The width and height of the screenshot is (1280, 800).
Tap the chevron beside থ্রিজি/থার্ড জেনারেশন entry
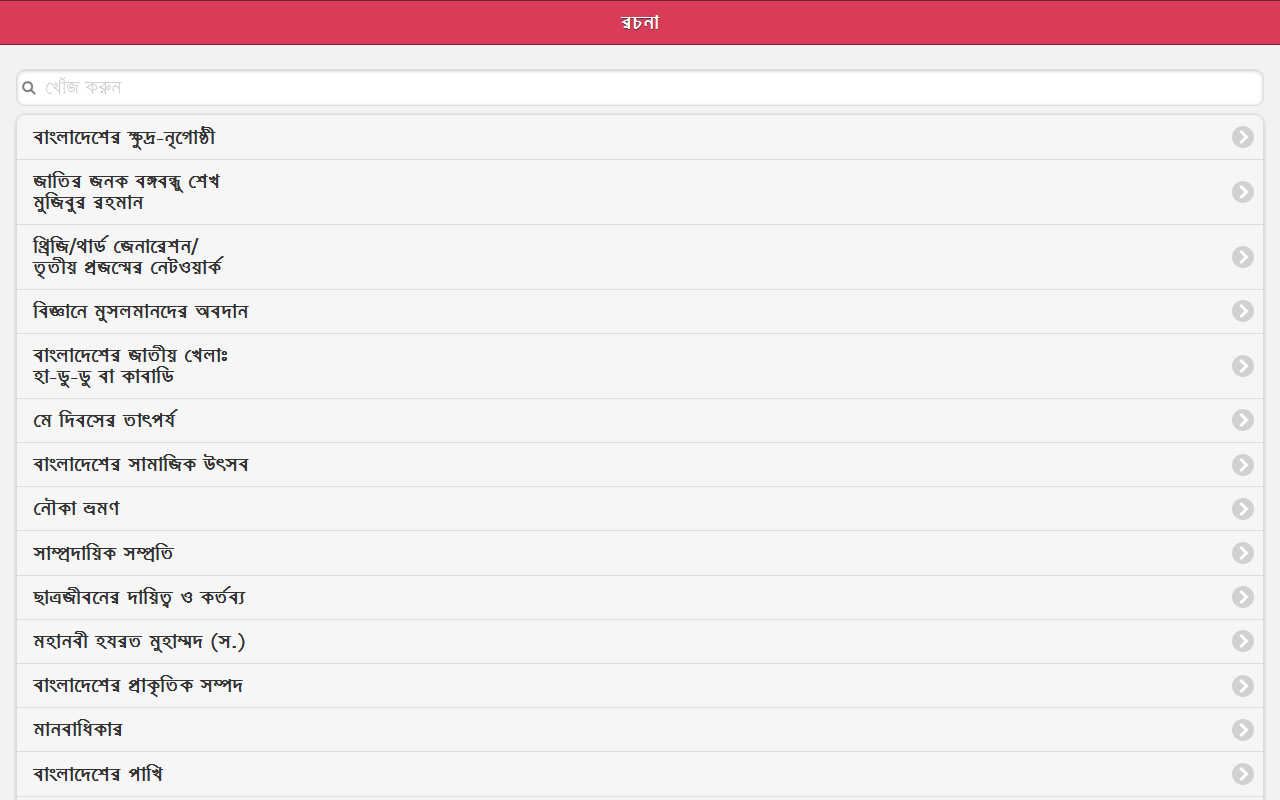(x=1242, y=257)
